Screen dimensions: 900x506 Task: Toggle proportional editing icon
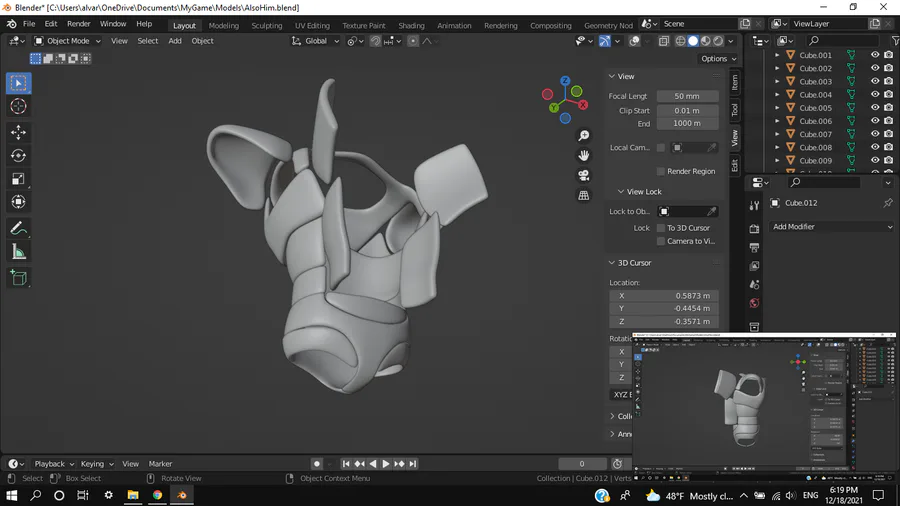click(413, 41)
